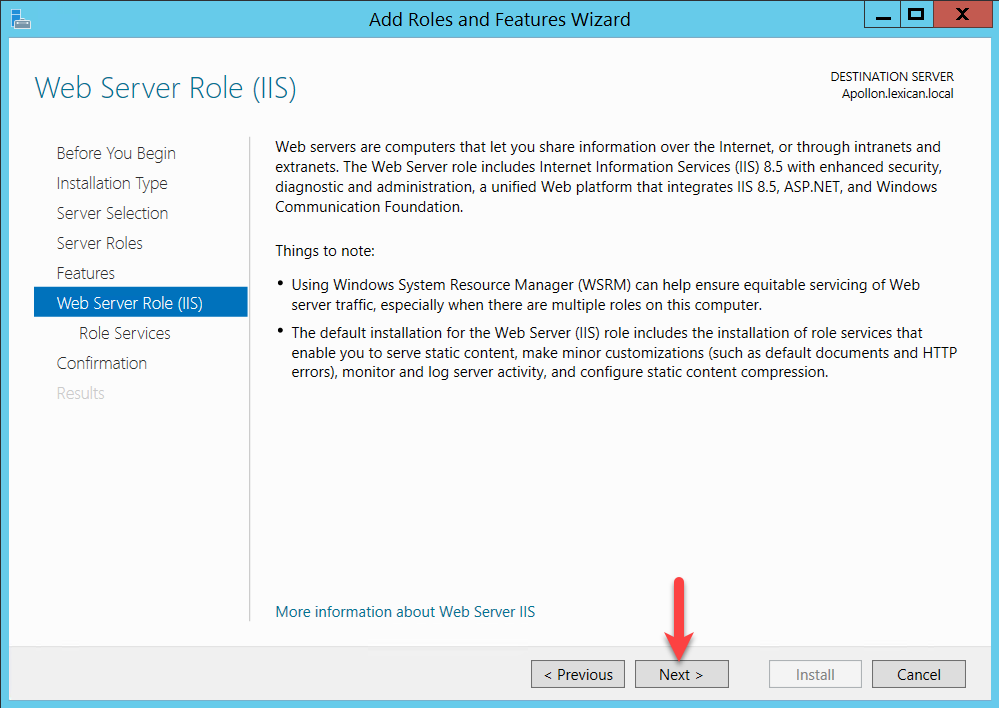Open the Features step
Screen dimensions: 999x708
pos(85,273)
